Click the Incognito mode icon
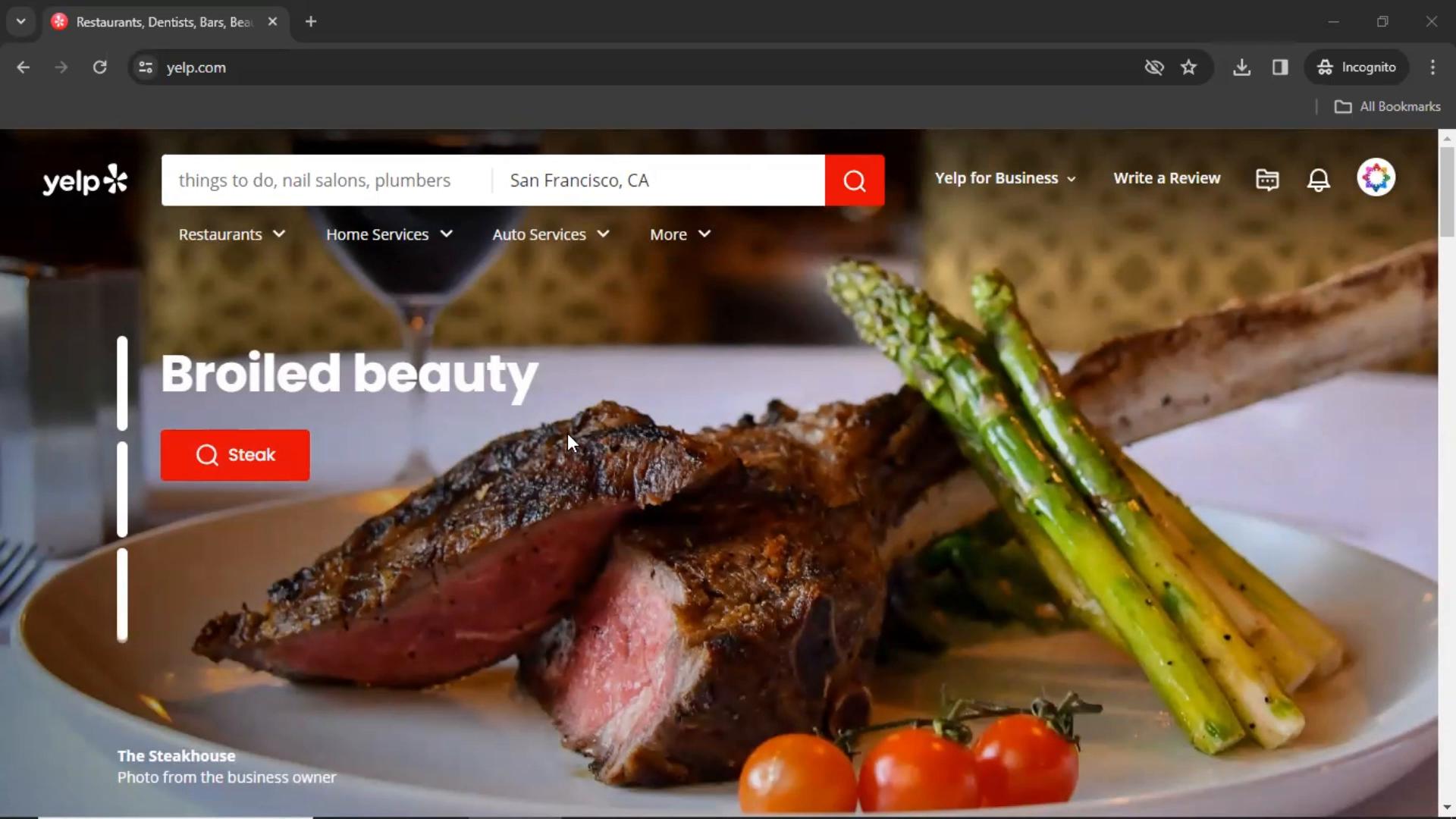The image size is (1456, 819). pos(1326,66)
